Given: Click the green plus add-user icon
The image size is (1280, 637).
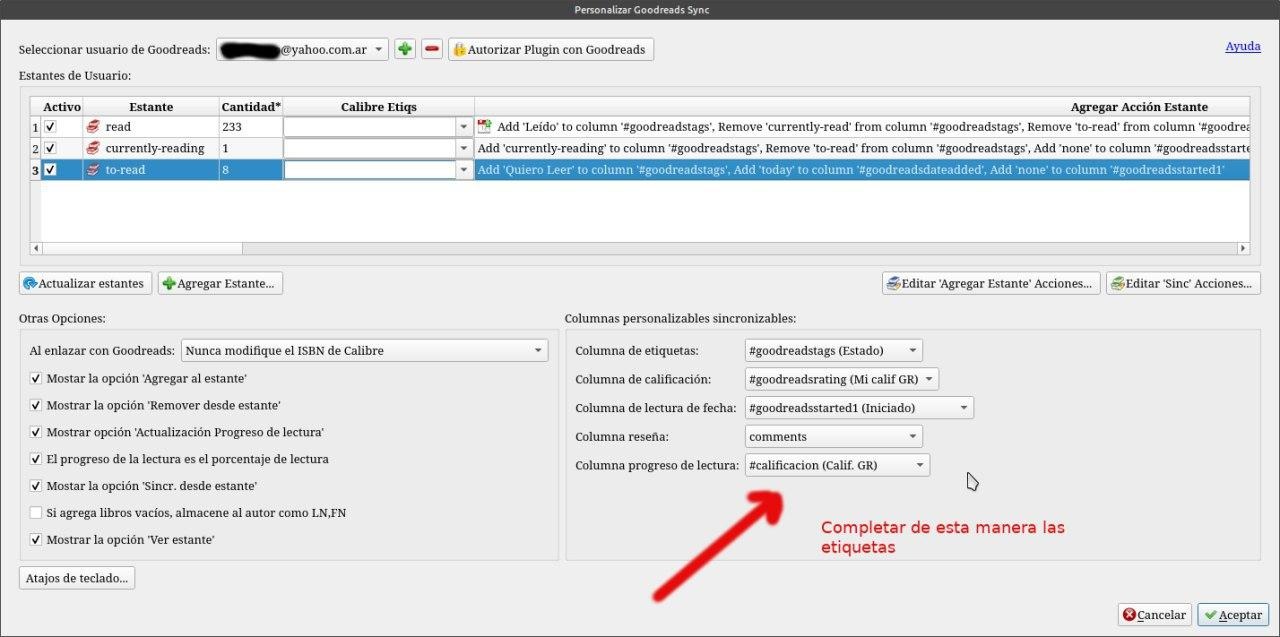Looking at the screenshot, I should (x=405, y=49).
